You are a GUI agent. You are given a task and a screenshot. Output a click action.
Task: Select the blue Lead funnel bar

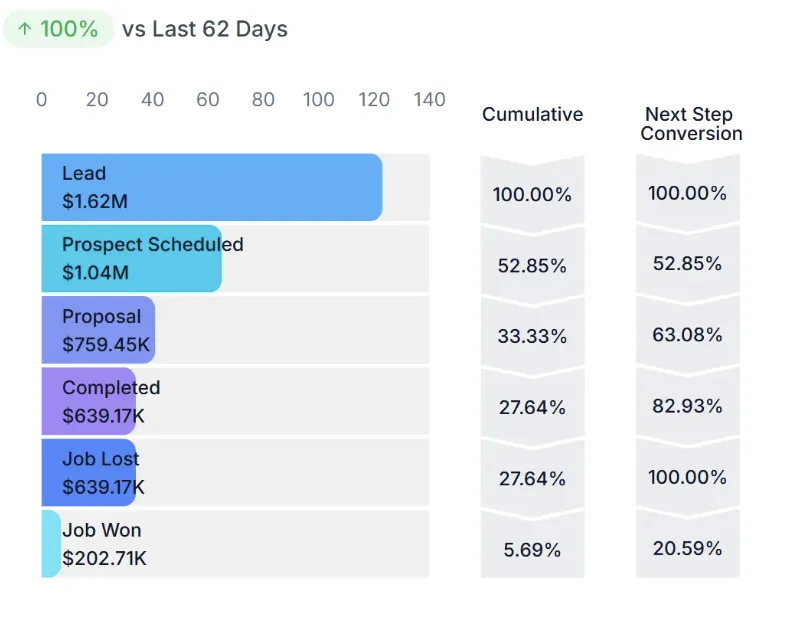pos(211,187)
